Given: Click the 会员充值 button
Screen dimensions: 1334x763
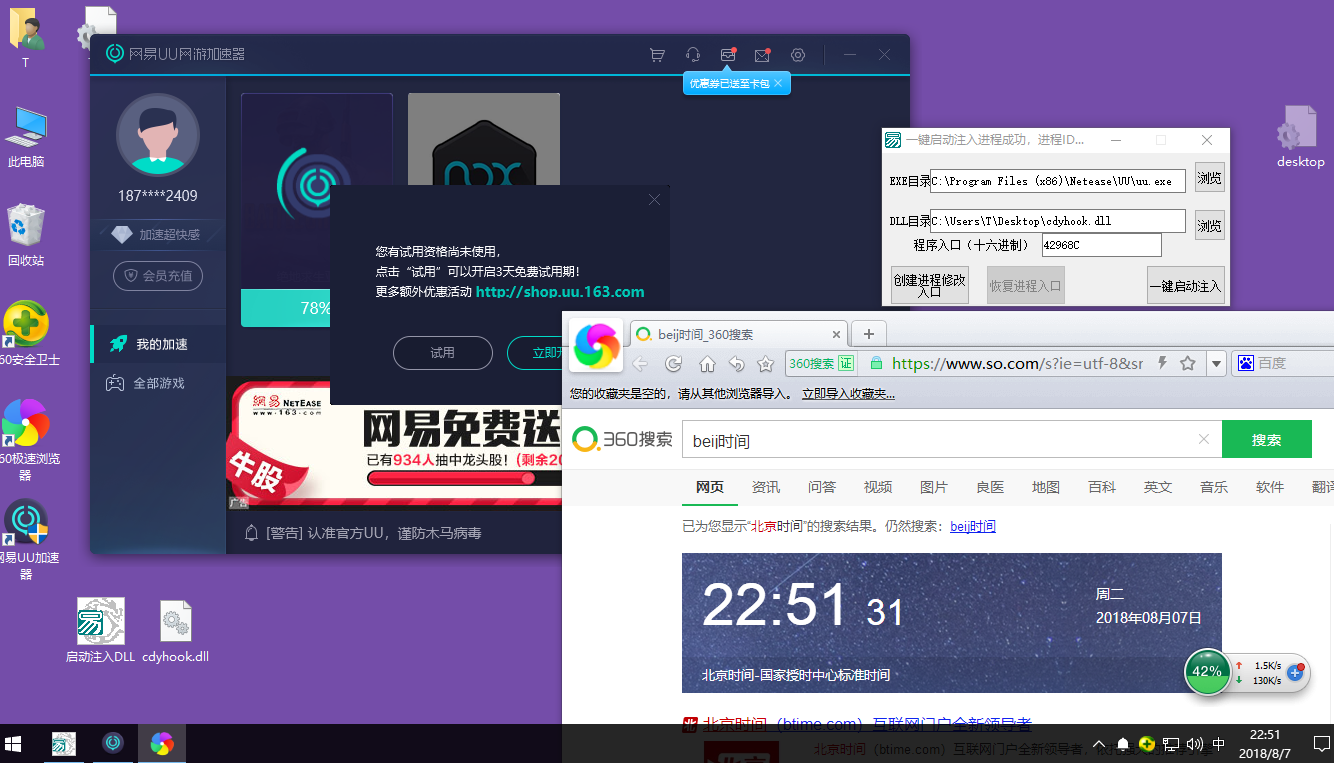Looking at the screenshot, I should pos(158,275).
